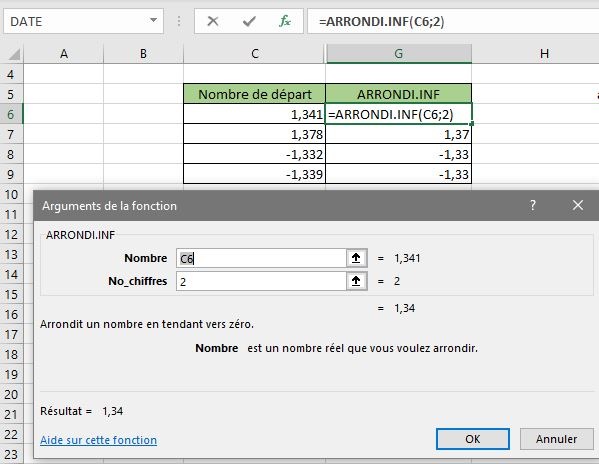599x464 pixels.
Task: Click in formula bar text =ARRONDI.INF(C6;2)
Action: pos(382,21)
